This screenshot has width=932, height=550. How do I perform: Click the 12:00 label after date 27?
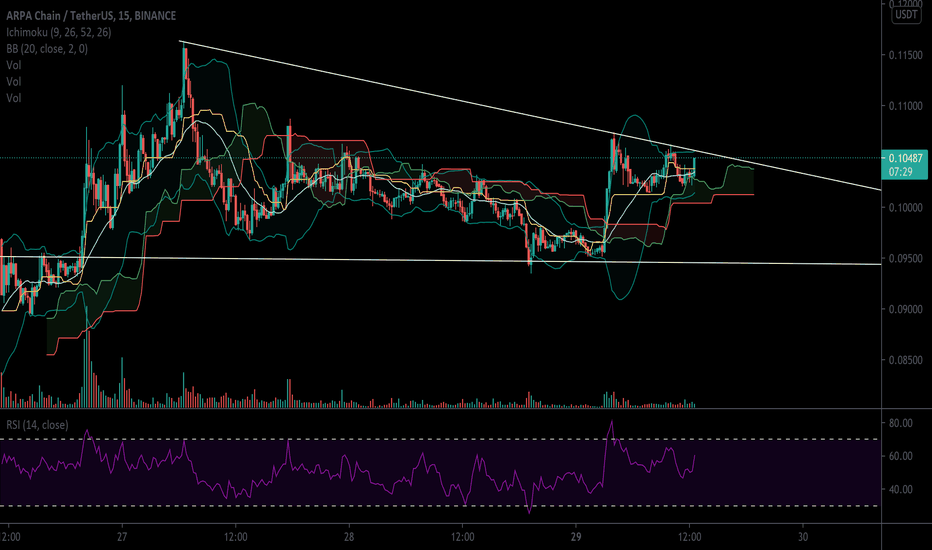[x=235, y=536]
